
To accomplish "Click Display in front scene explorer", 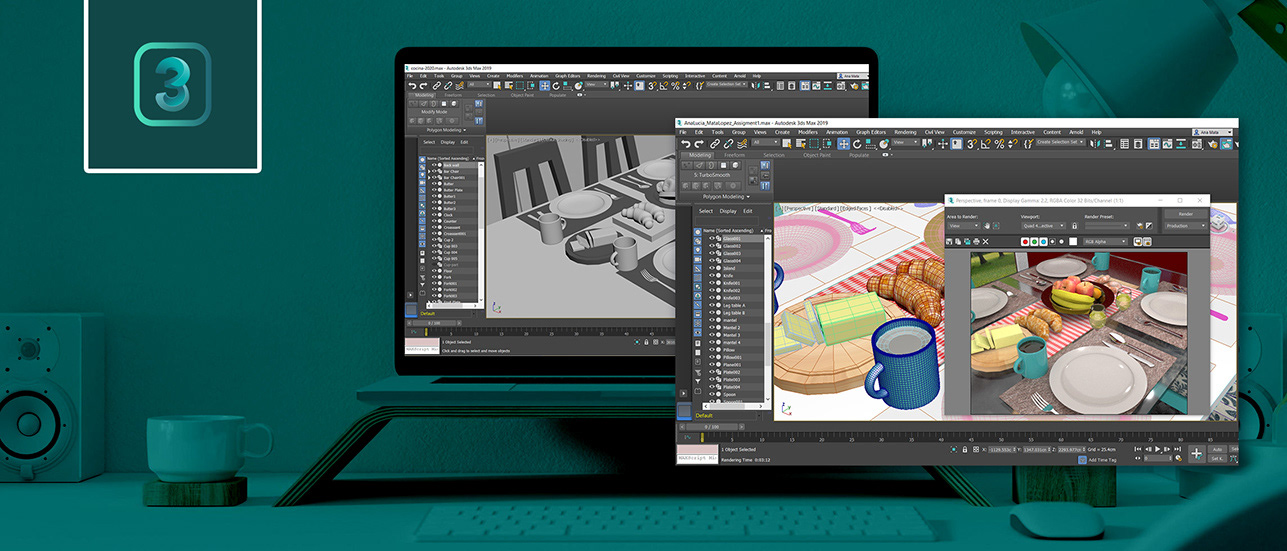I will (x=728, y=211).
